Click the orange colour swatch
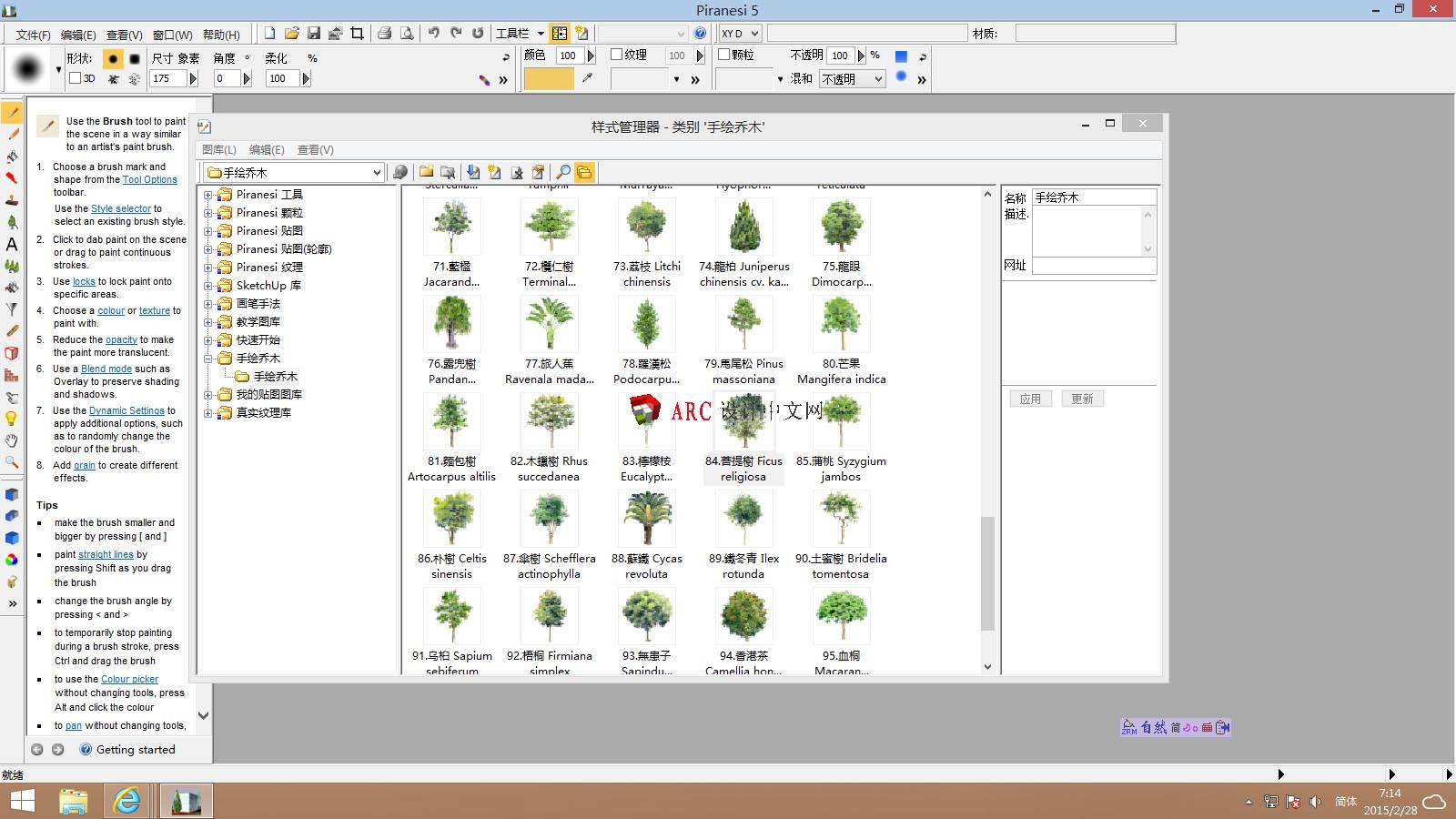The height and width of the screenshot is (819, 1456). coord(549,79)
